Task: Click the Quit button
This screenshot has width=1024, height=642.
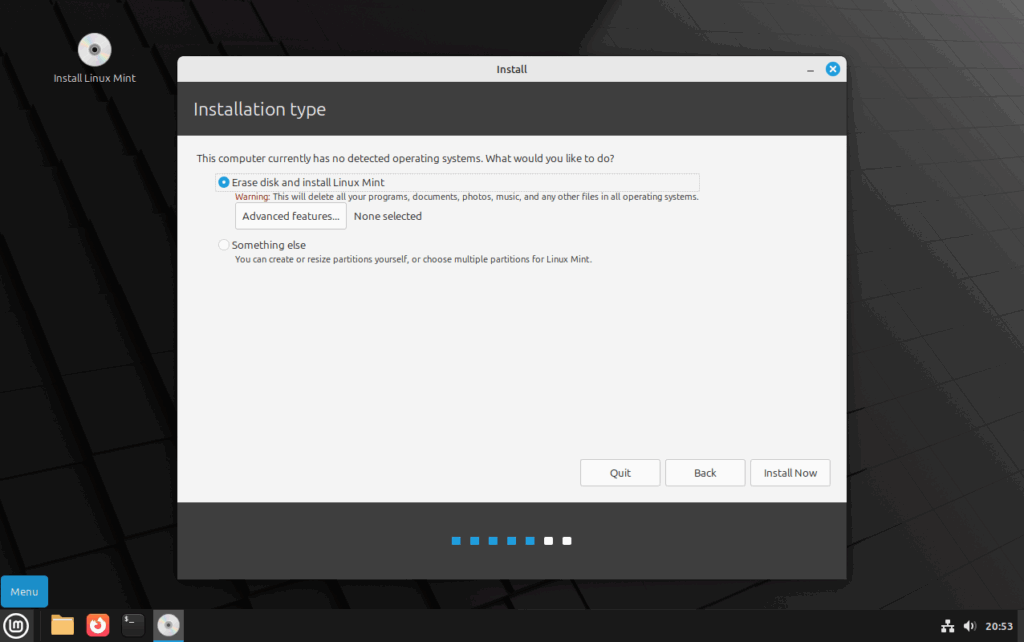Action: click(620, 473)
